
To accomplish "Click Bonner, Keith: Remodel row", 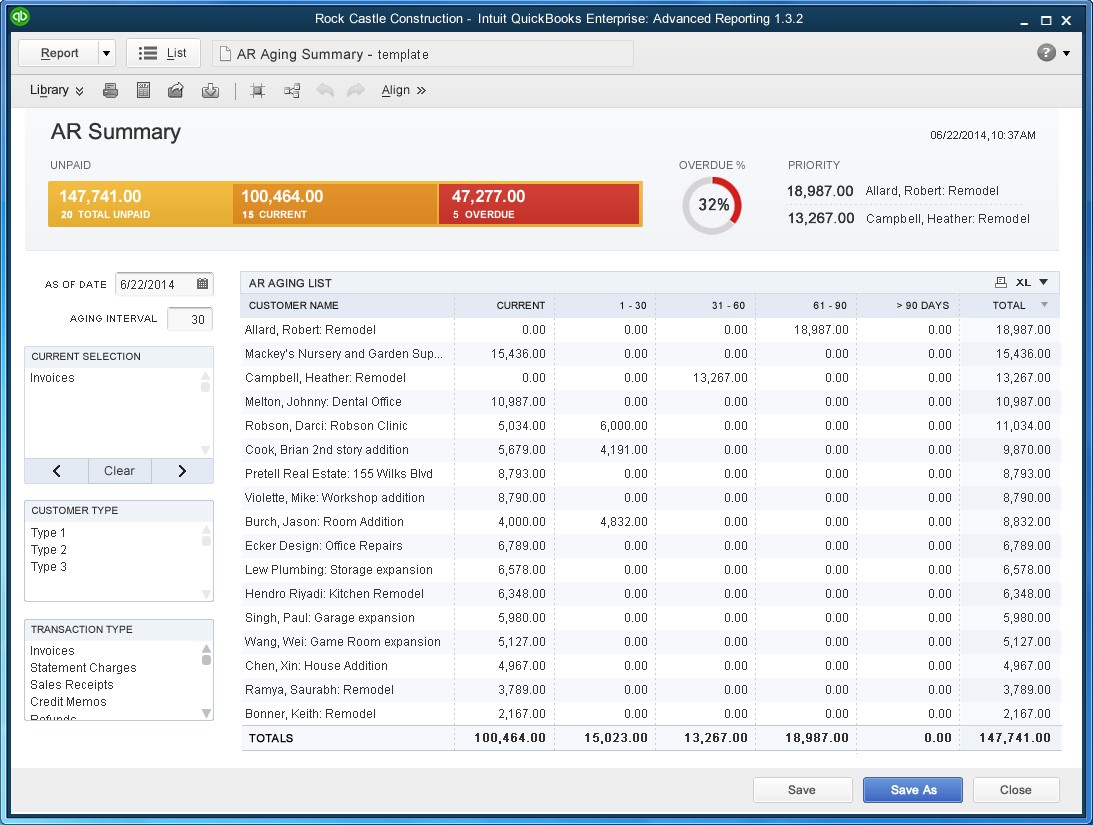I will [650, 714].
